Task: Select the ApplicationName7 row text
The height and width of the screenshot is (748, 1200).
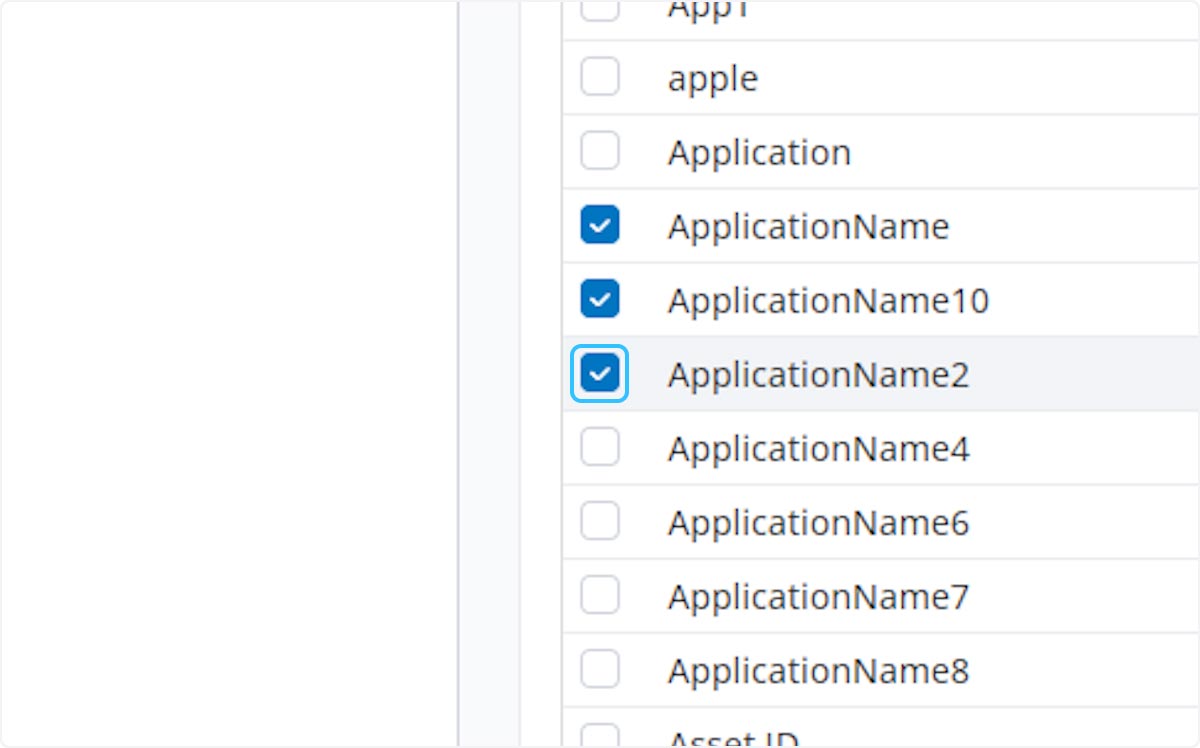Action: 818,597
